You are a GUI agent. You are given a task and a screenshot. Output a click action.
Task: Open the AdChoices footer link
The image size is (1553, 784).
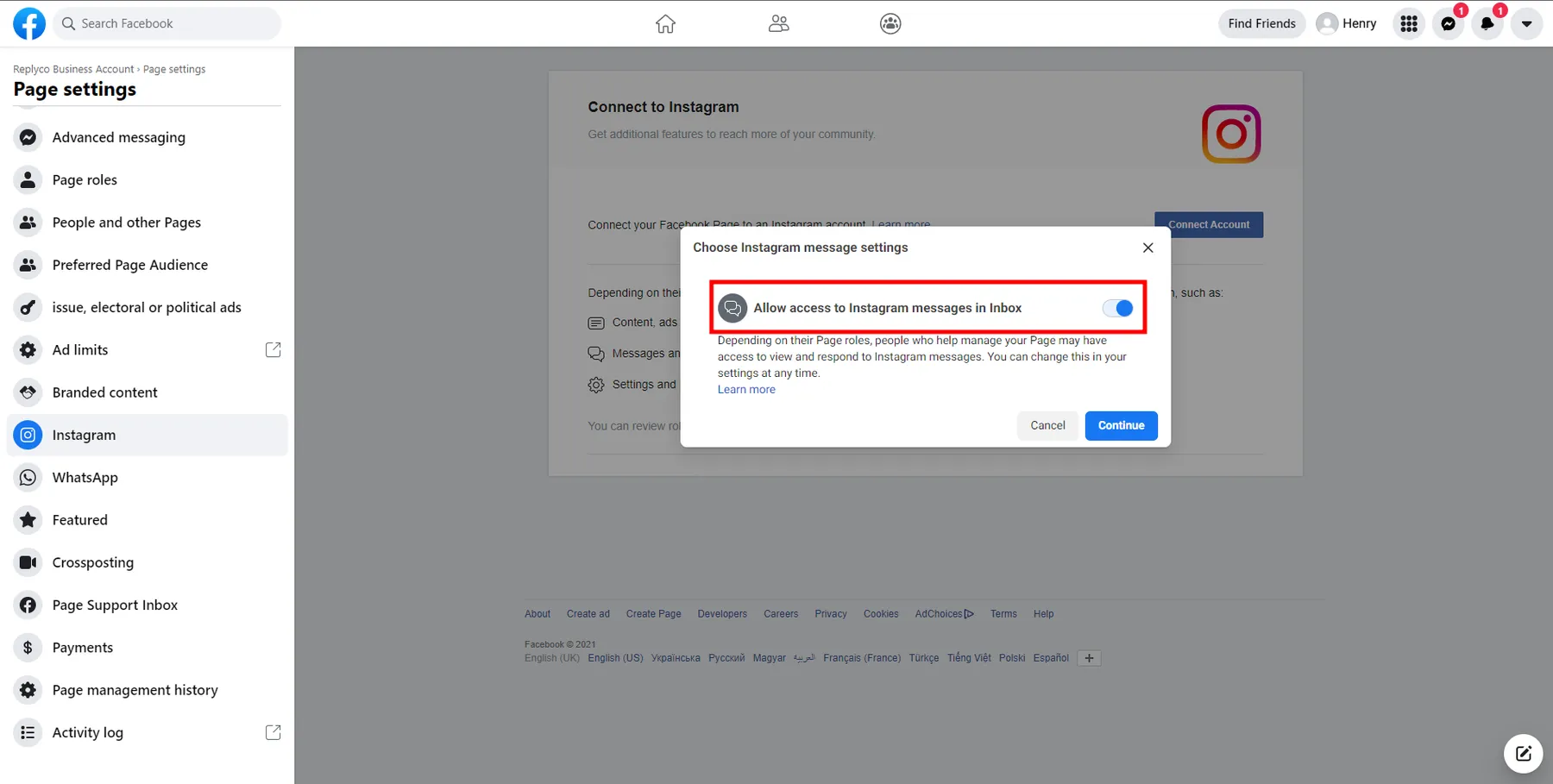[x=944, y=614]
